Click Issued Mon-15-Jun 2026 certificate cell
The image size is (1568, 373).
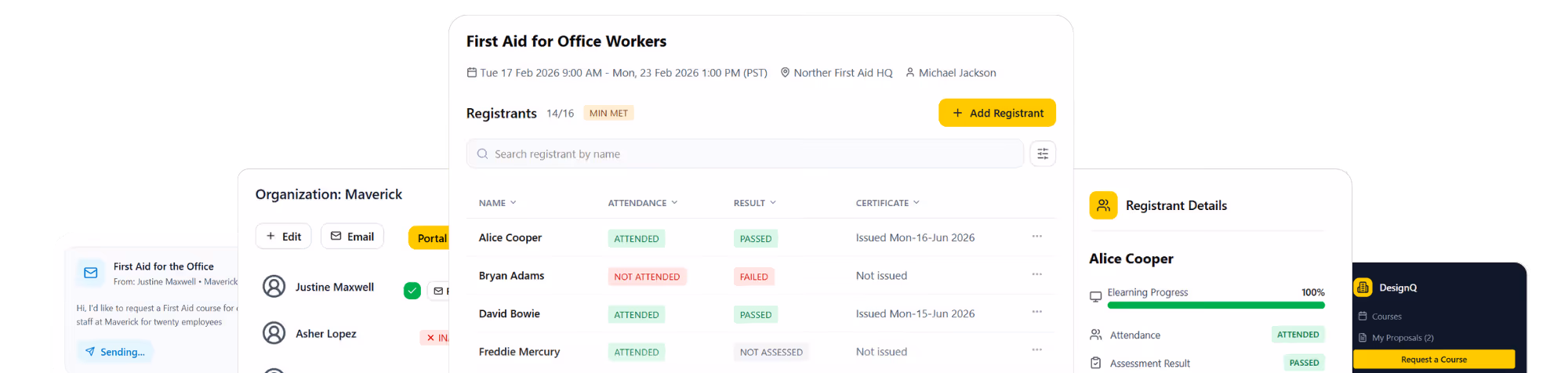pos(915,313)
